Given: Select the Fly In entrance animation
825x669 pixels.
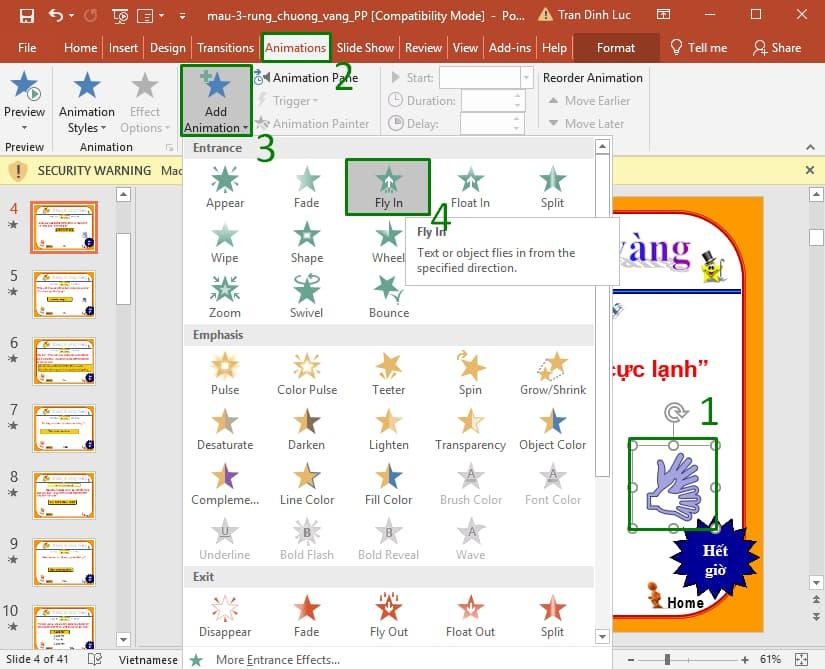Looking at the screenshot, I should pos(387,186).
